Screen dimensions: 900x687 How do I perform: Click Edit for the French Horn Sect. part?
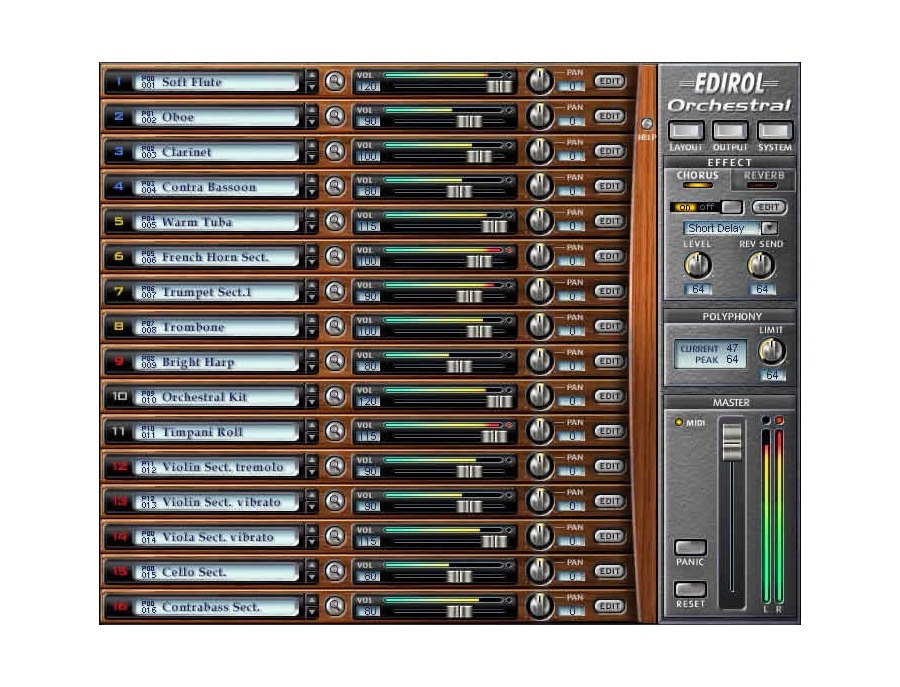[609, 257]
